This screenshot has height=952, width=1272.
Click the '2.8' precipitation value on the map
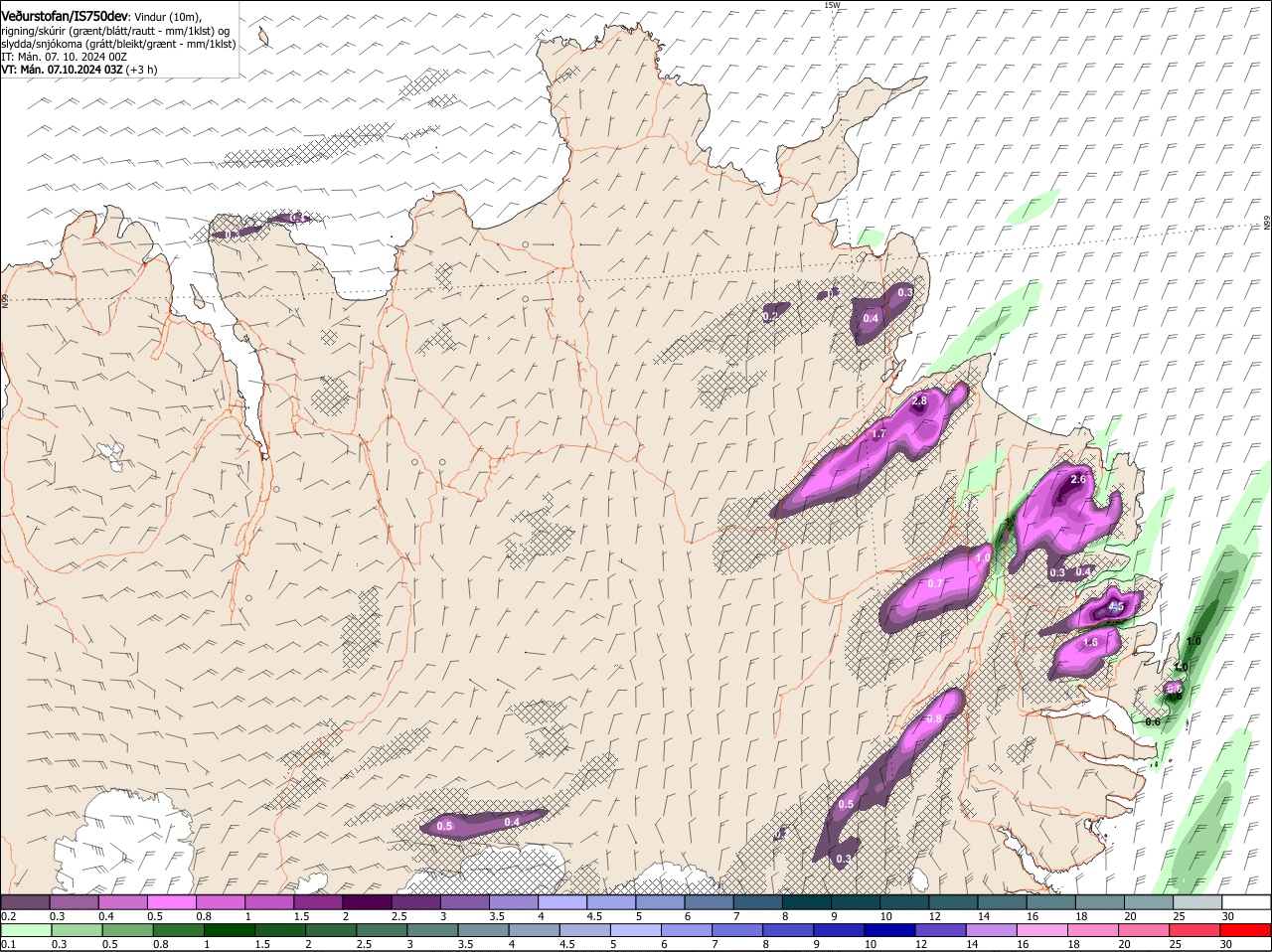point(919,400)
